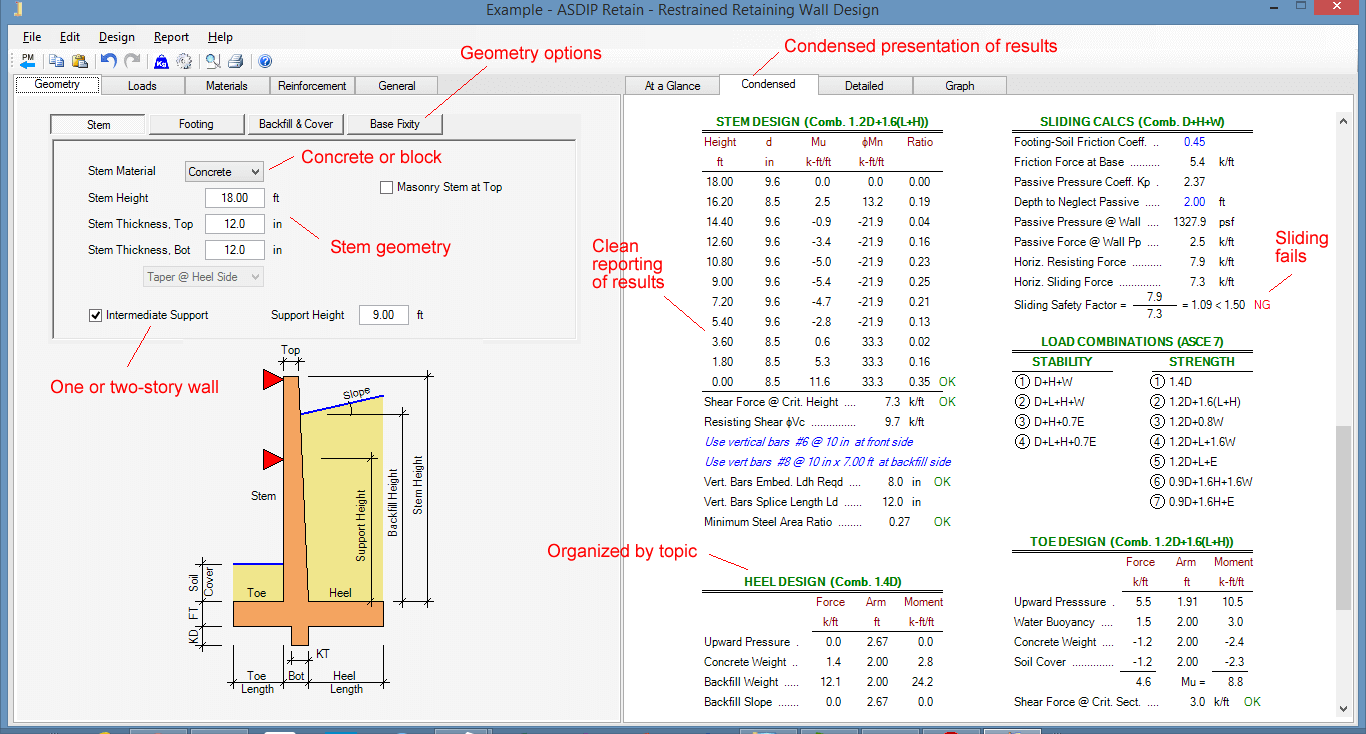Click the printer icon to print

tap(235, 61)
